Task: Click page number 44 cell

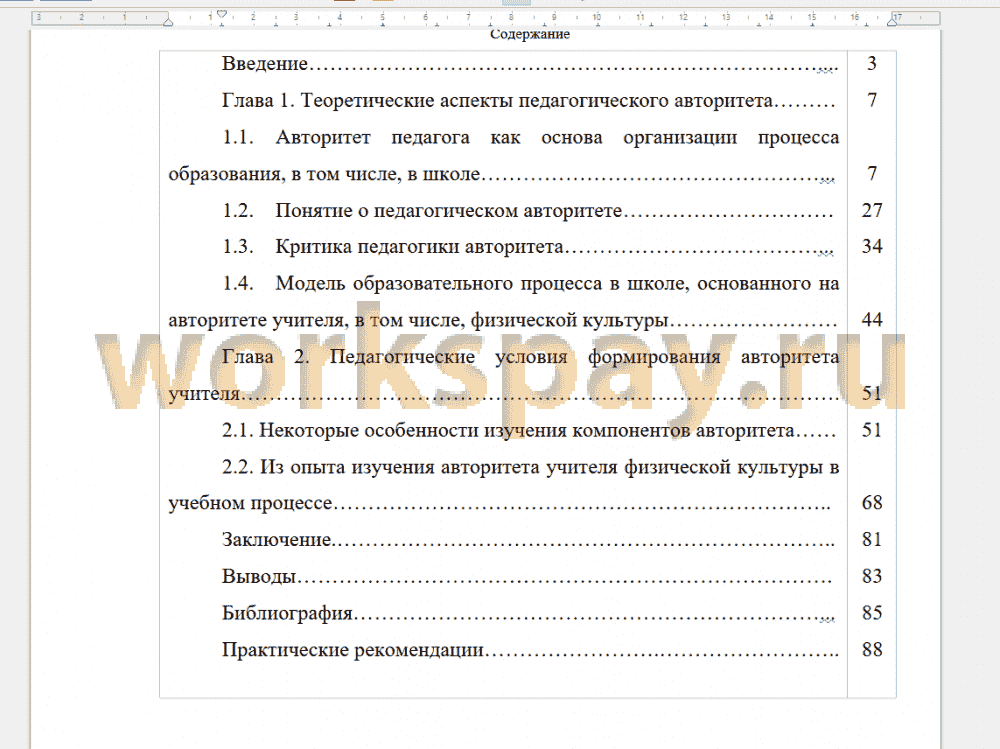Action: pyautogui.click(x=872, y=320)
